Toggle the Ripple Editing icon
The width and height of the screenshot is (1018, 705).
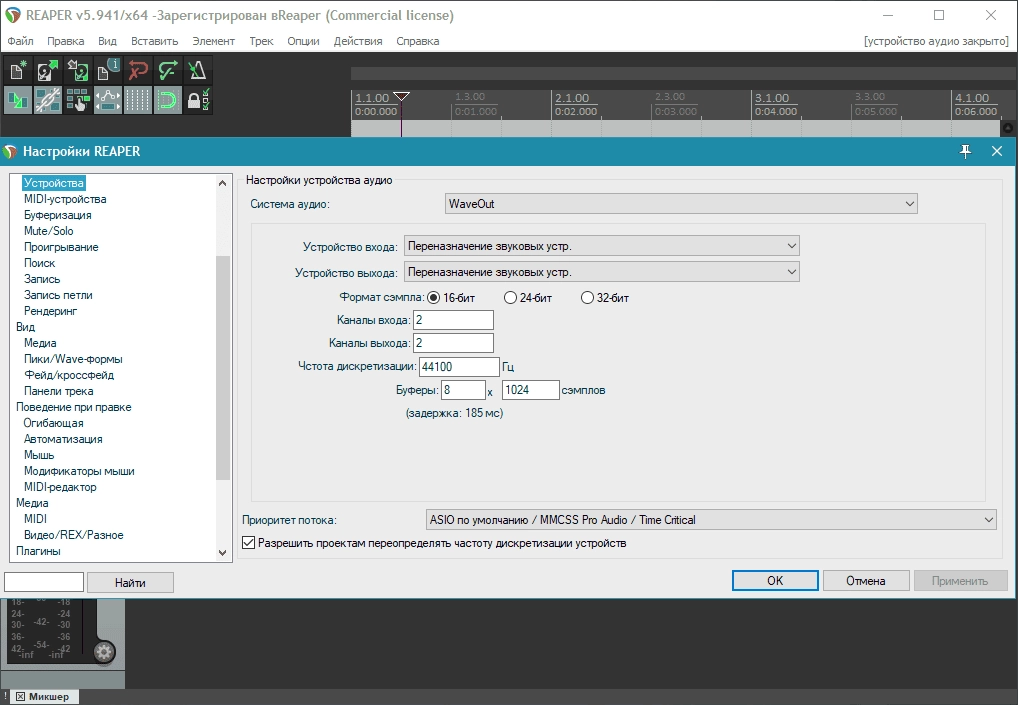click(77, 100)
